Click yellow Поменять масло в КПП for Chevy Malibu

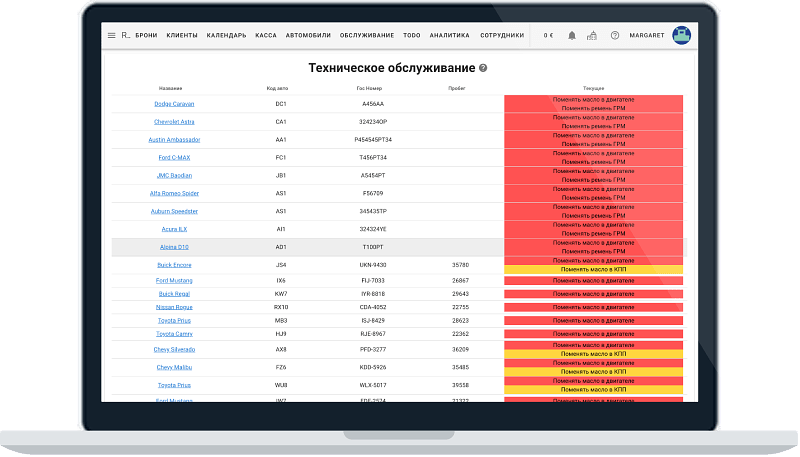click(x=593, y=372)
